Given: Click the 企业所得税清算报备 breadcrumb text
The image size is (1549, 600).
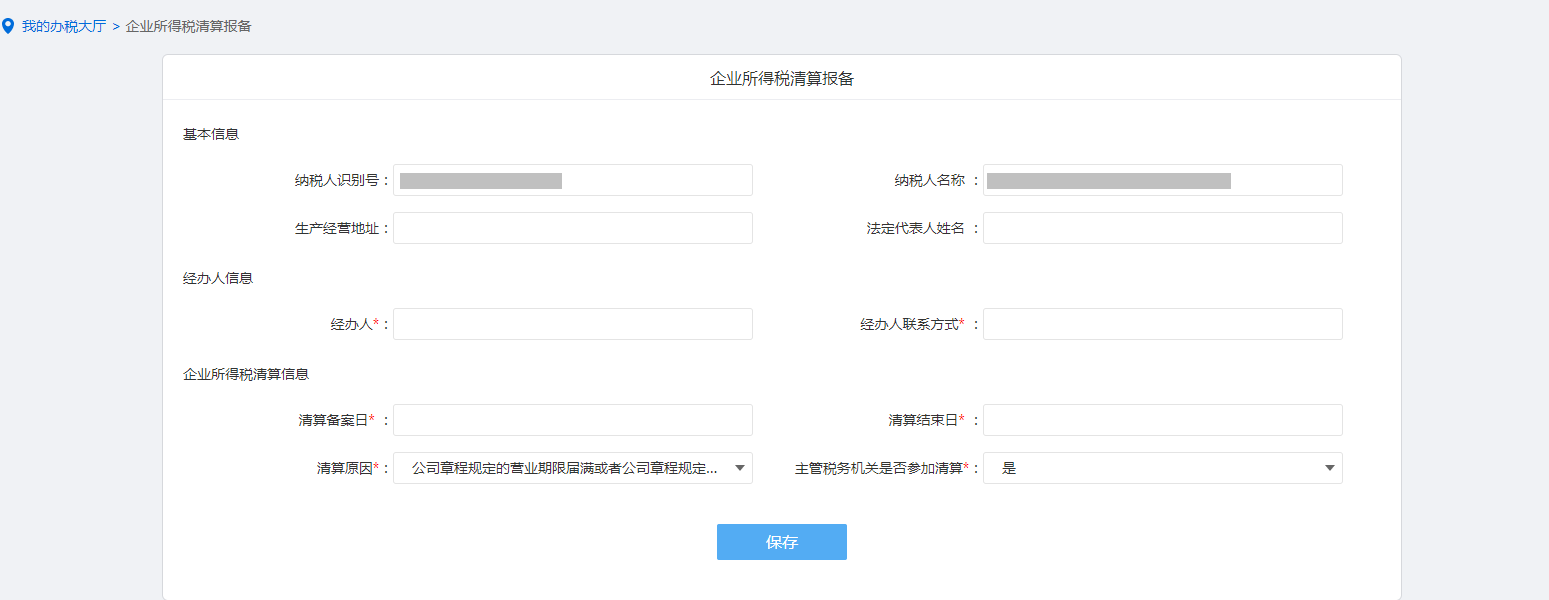Looking at the screenshot, I should (x=188, y=26).
